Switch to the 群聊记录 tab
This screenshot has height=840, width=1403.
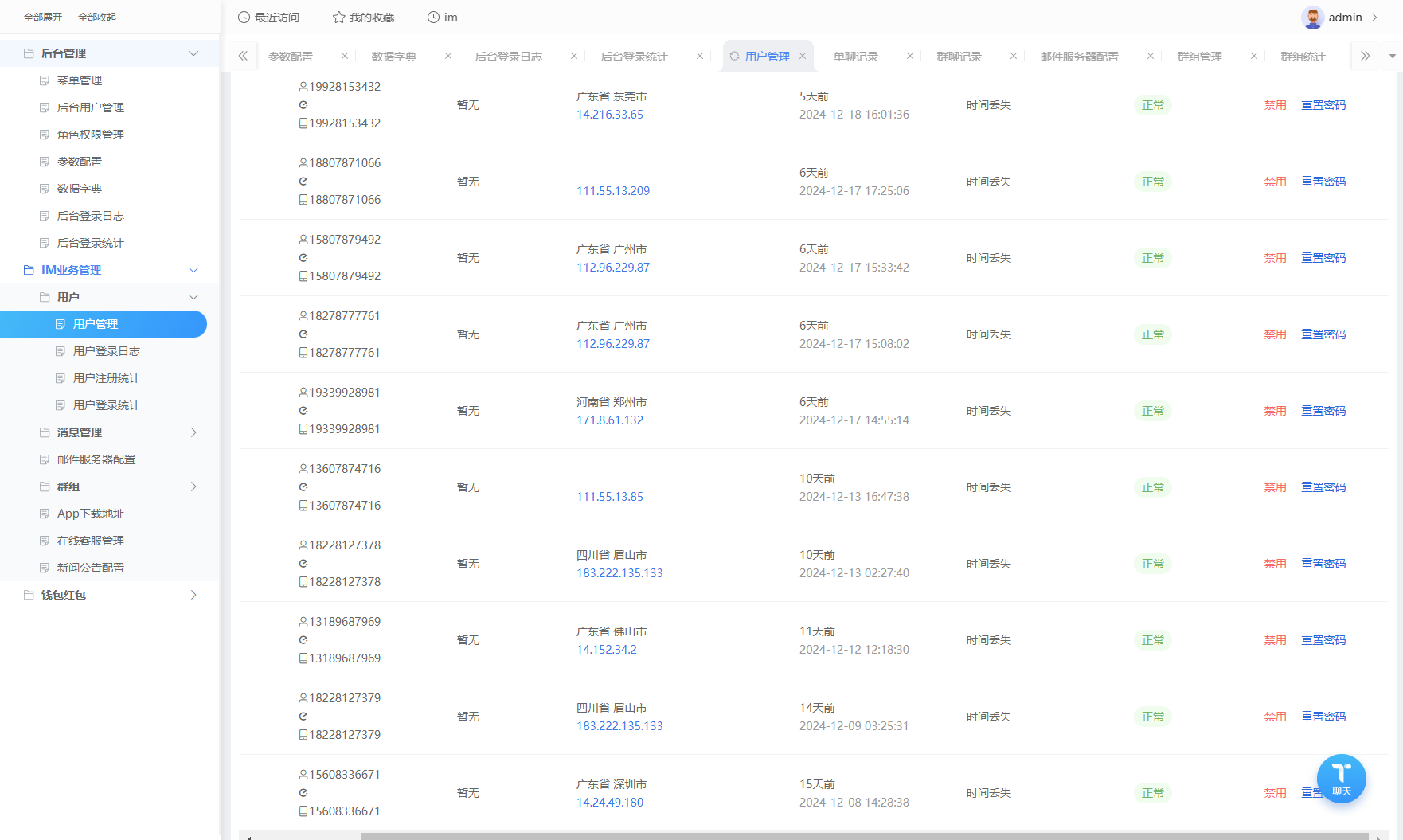click(x=959, y=57)
